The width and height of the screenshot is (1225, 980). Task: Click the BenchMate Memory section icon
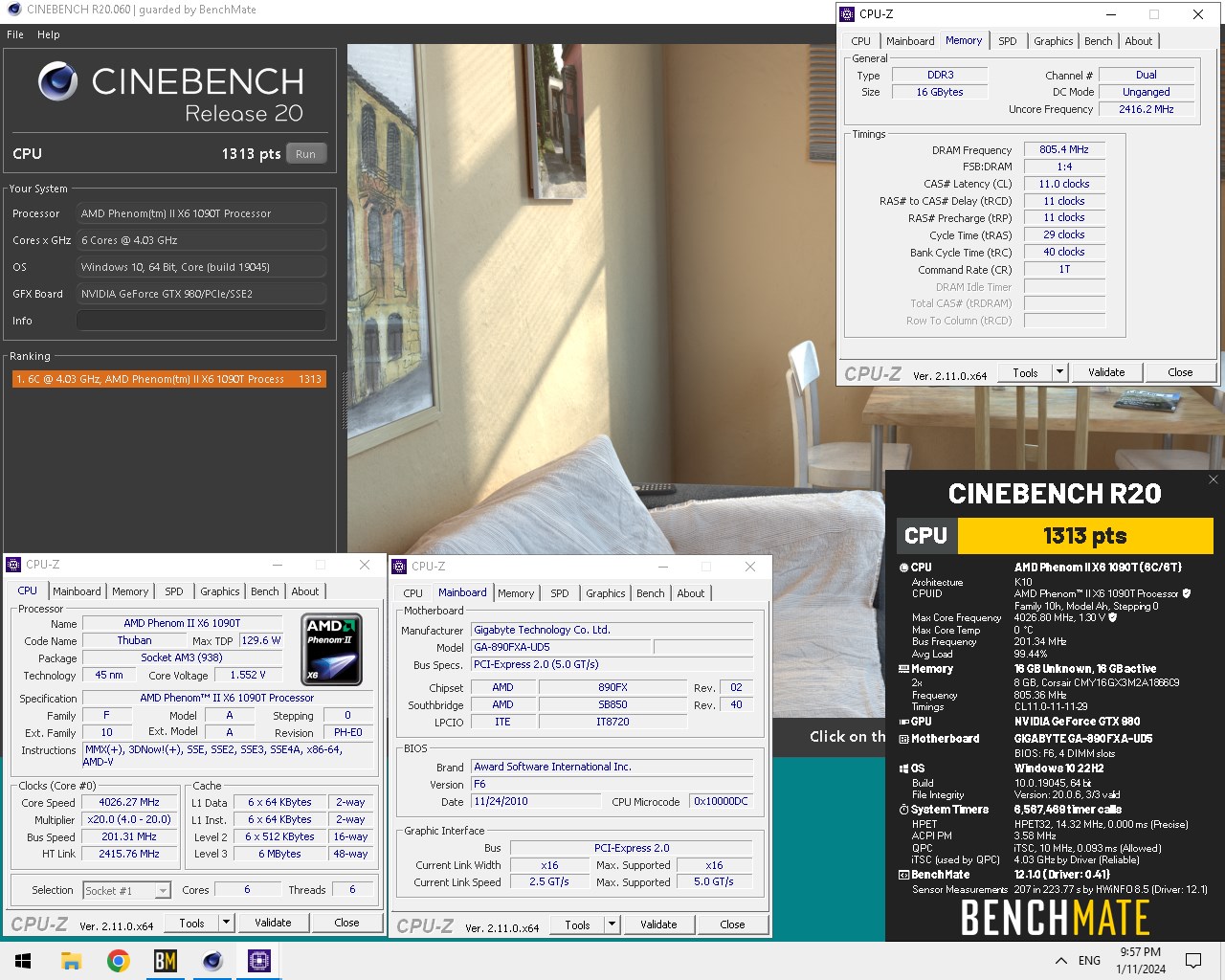click(x=904, y=669)
